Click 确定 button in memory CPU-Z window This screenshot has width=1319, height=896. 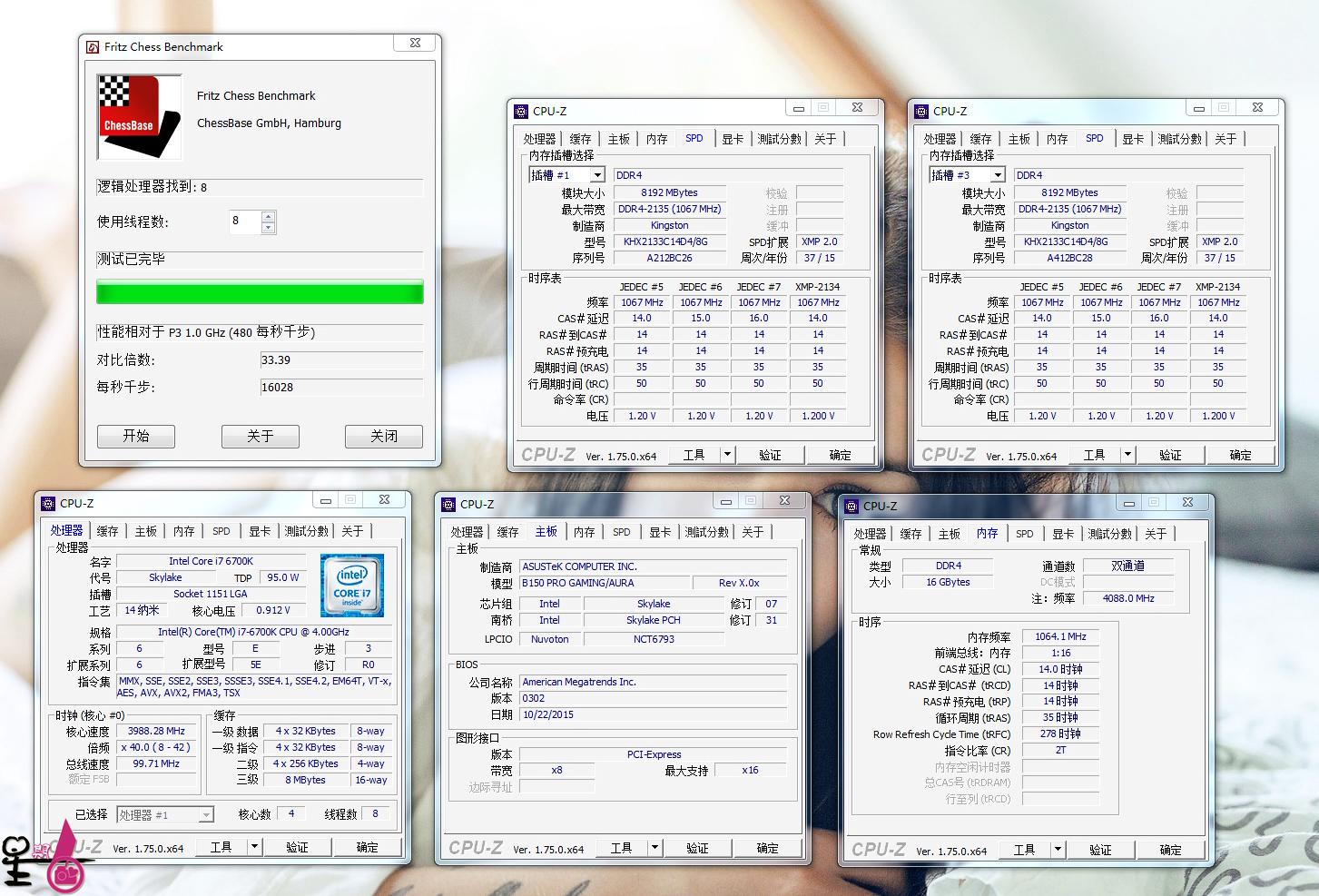[1171, 850]
